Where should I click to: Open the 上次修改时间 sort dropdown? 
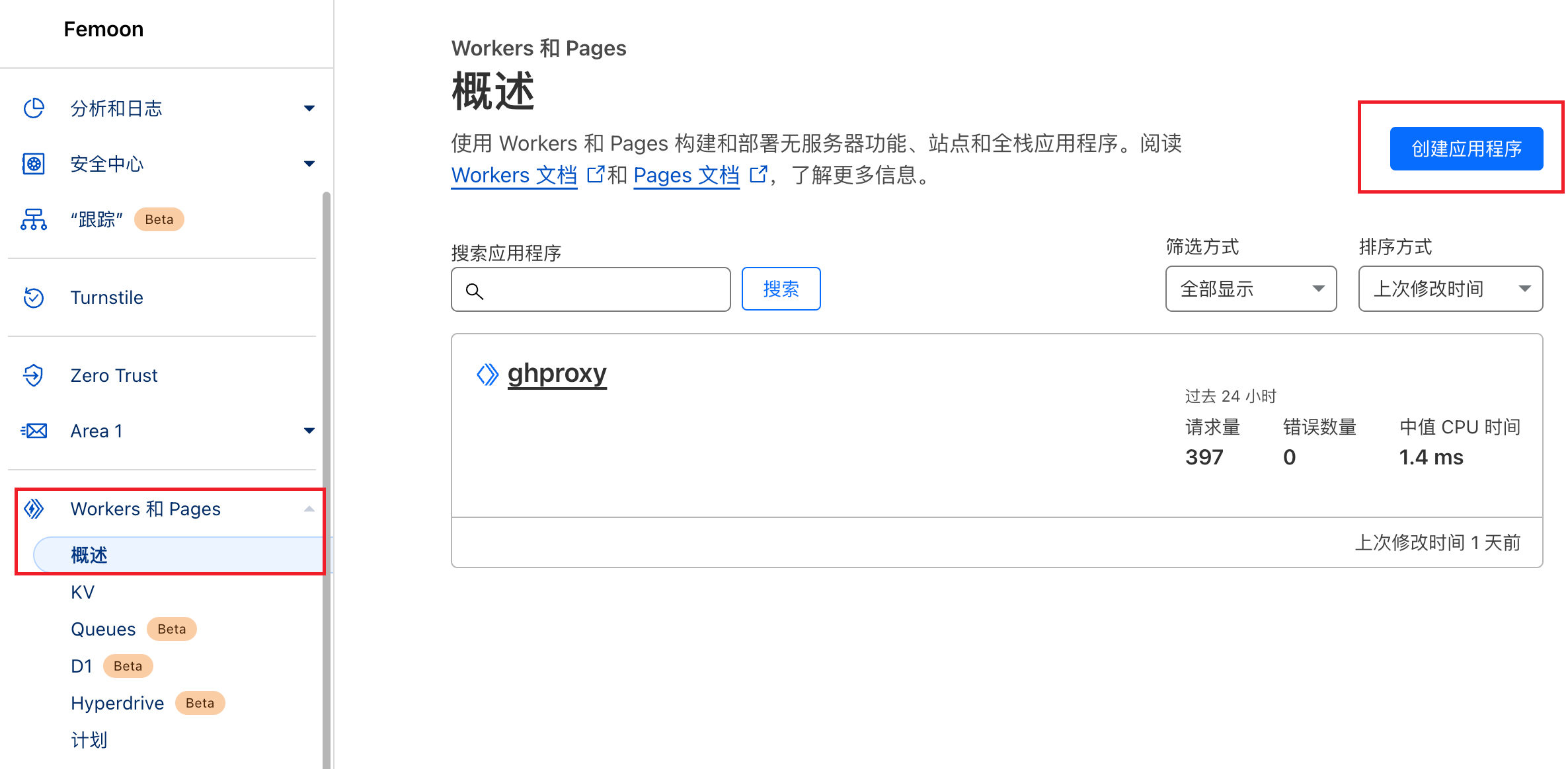coord(1450,289)
